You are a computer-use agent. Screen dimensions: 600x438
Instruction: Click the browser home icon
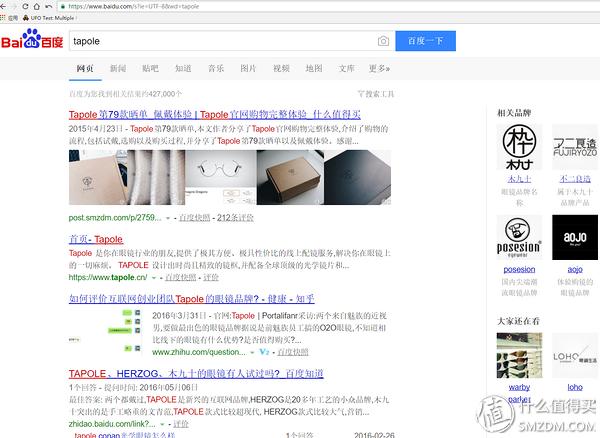click(x=36, y=7)
